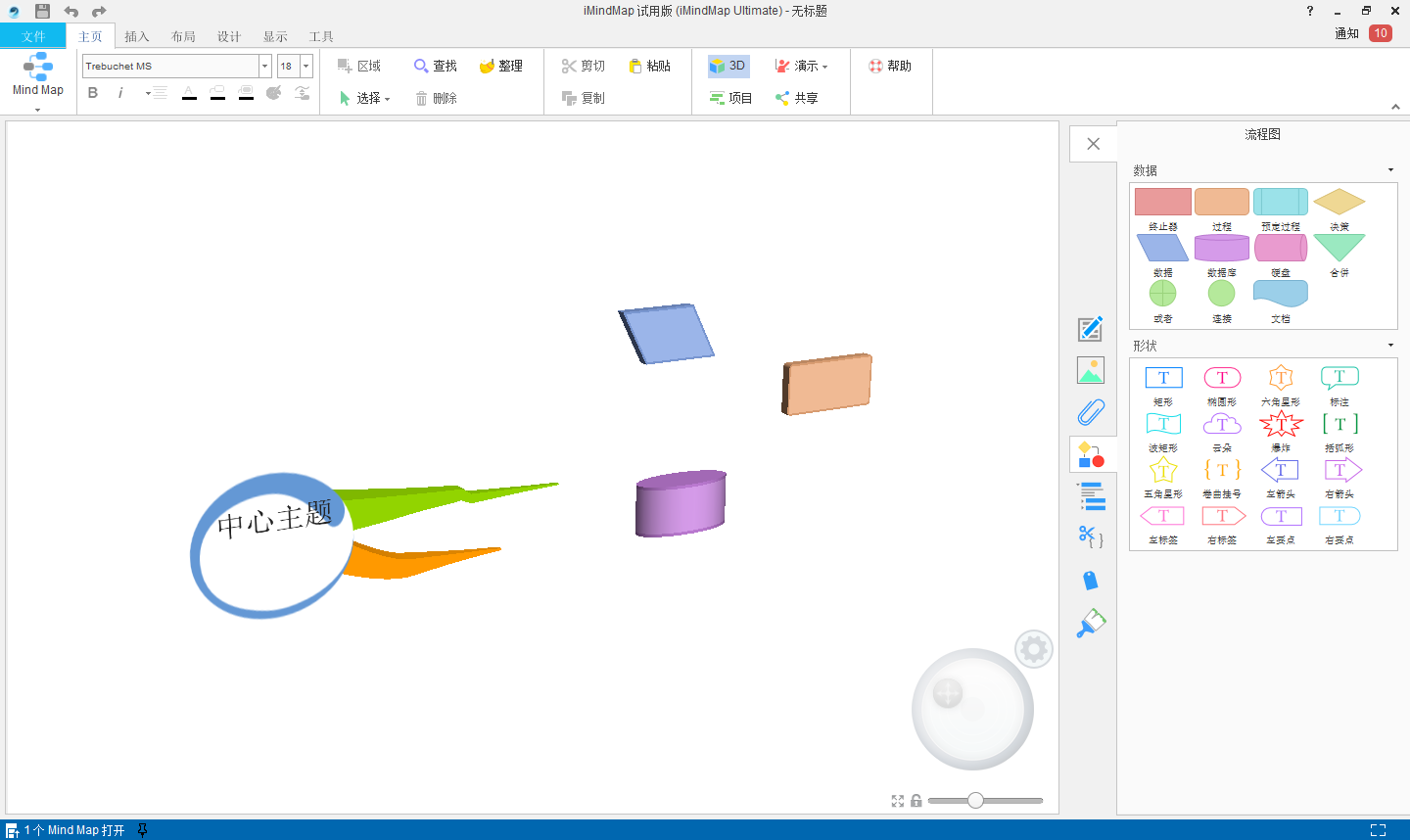
Task: Select the paintbrush style sidebar icon
Action: 1091,624
